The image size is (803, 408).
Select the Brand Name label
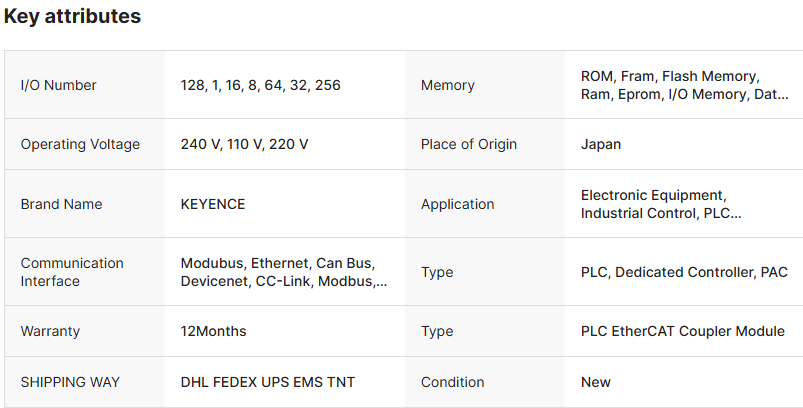[61, 204]
